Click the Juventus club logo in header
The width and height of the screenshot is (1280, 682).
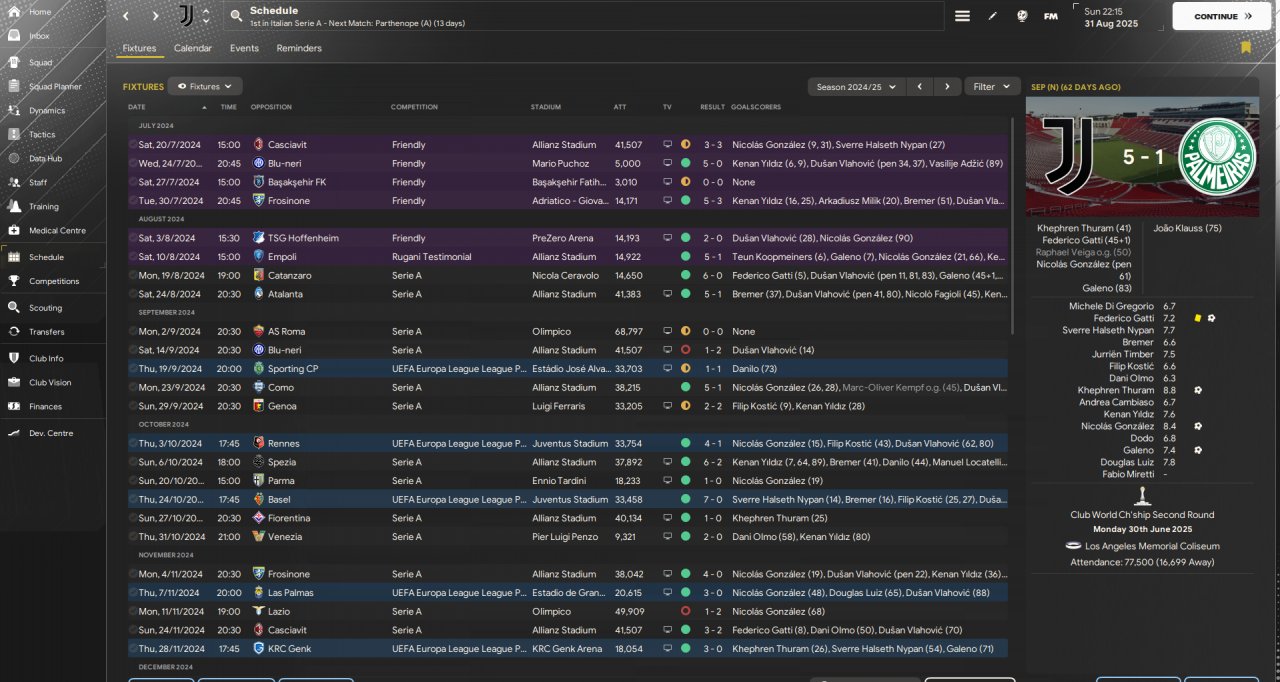pos(187,16)
